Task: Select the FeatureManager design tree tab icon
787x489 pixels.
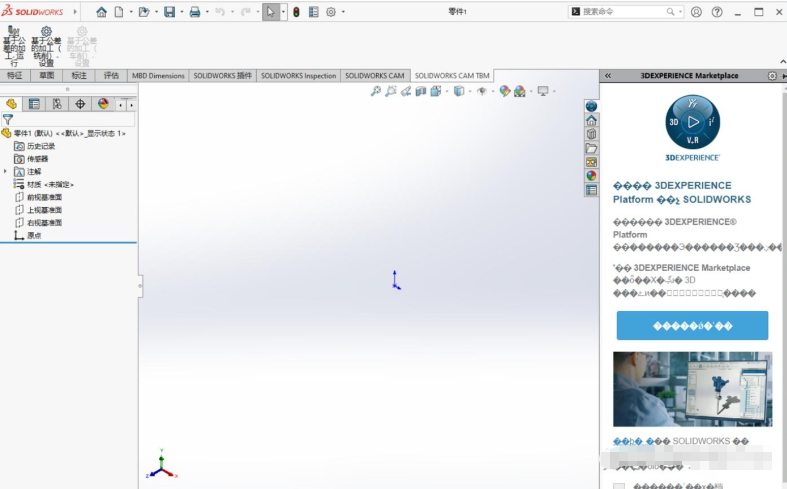Action: pyautogui.click(x=12, y=104)
